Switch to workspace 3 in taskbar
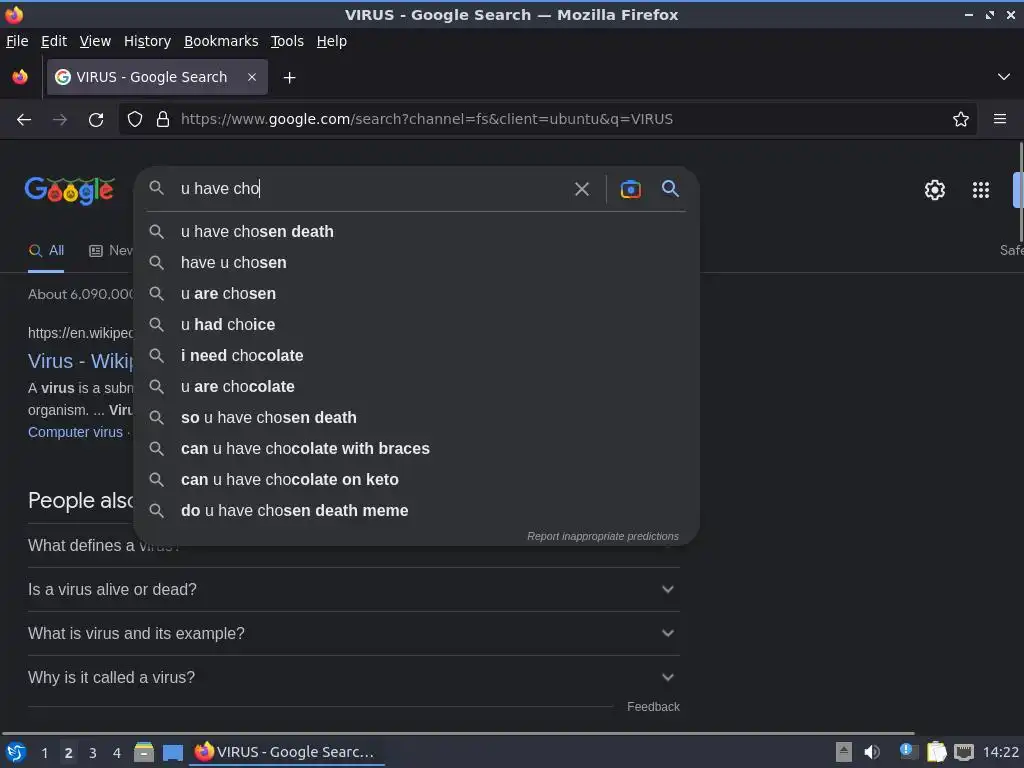The width and height of the screenshot is (1024, 768). tap(93, 753)
